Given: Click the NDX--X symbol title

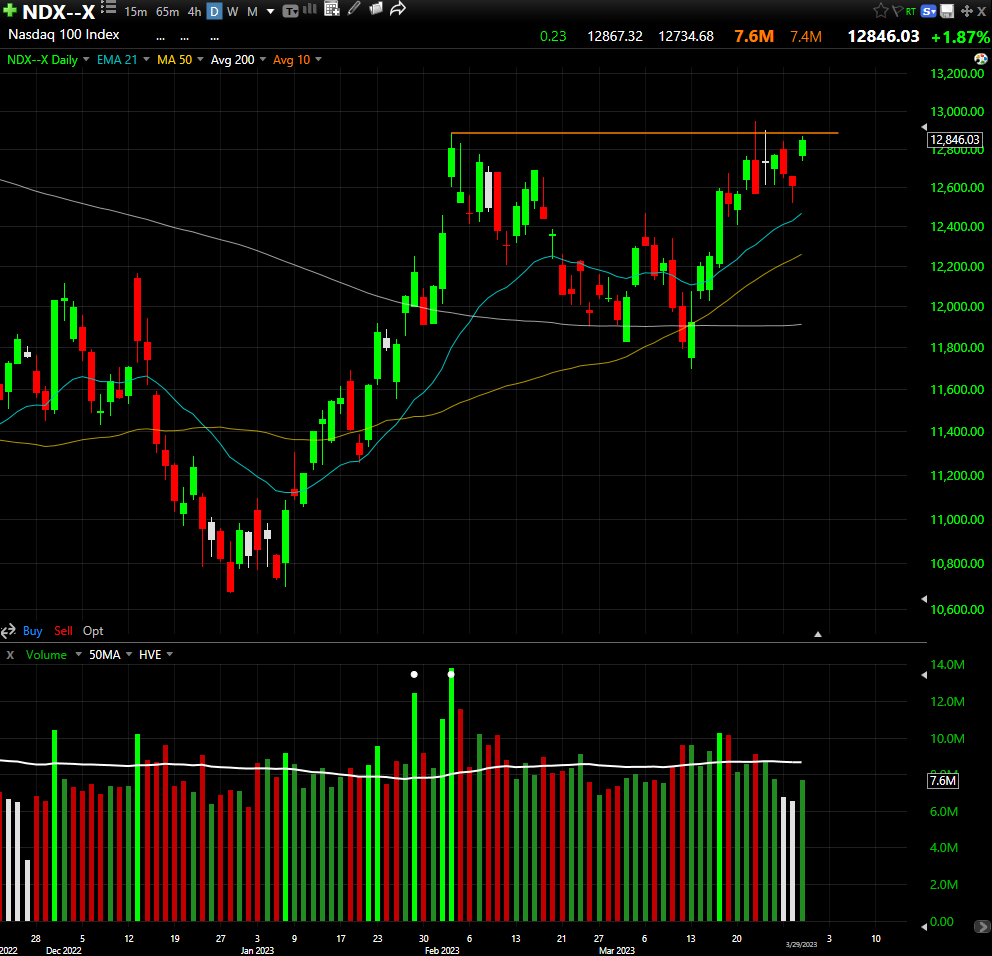Looking at the screenshot, I should pos(59,11).
